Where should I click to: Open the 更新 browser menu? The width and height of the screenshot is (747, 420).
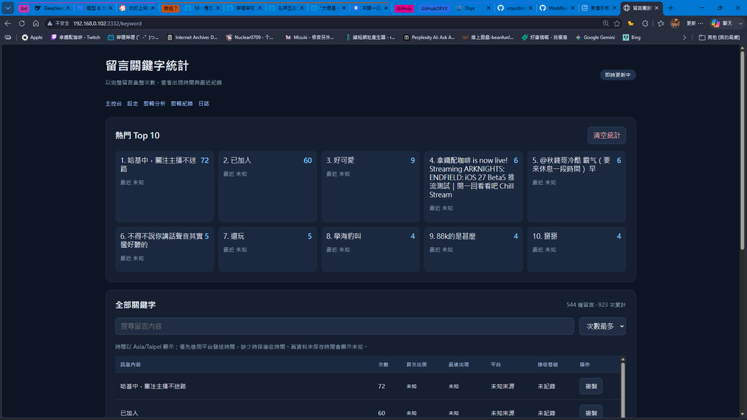coord(695,23)
